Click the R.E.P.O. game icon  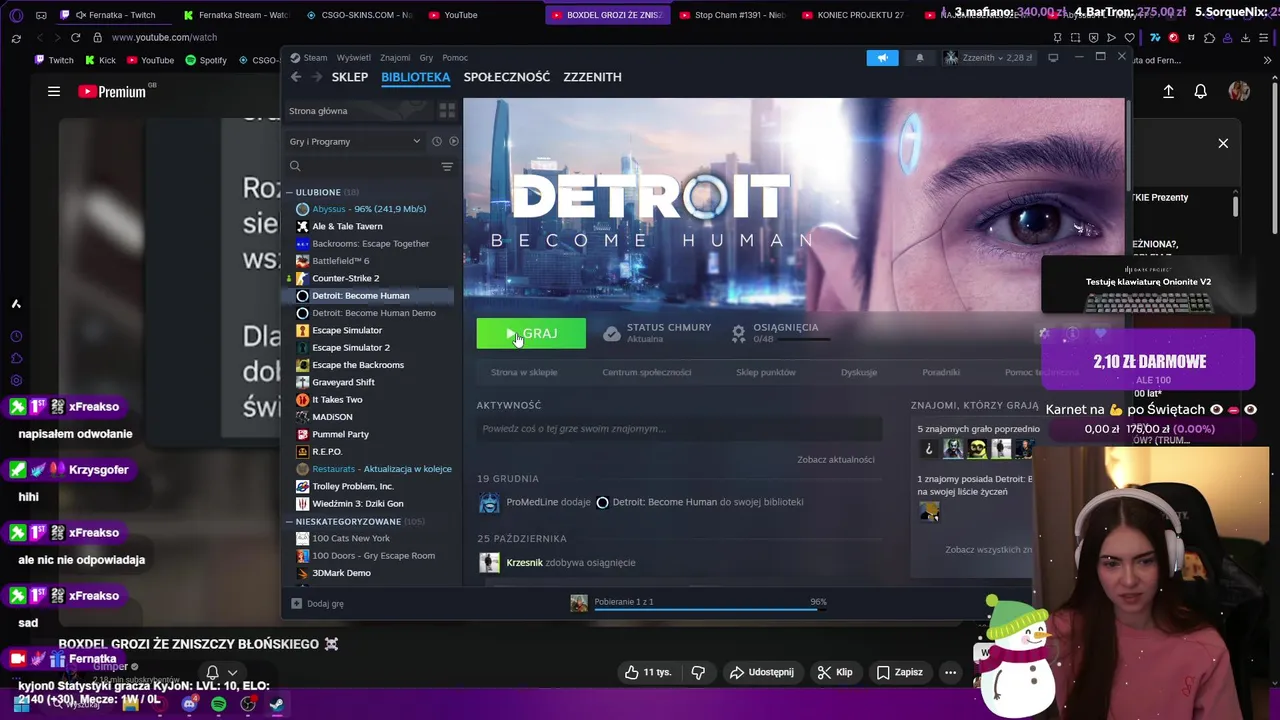302,452
